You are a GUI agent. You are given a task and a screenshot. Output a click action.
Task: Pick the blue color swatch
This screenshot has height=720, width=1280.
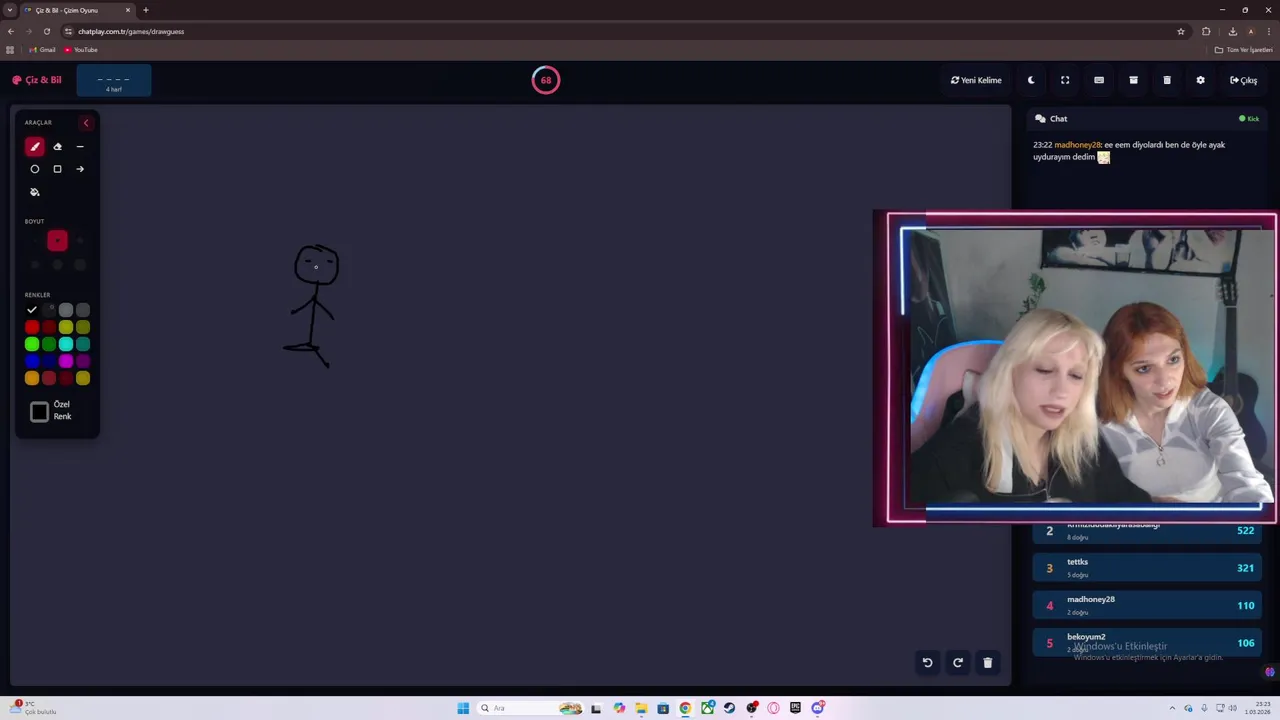click(32, 361)
